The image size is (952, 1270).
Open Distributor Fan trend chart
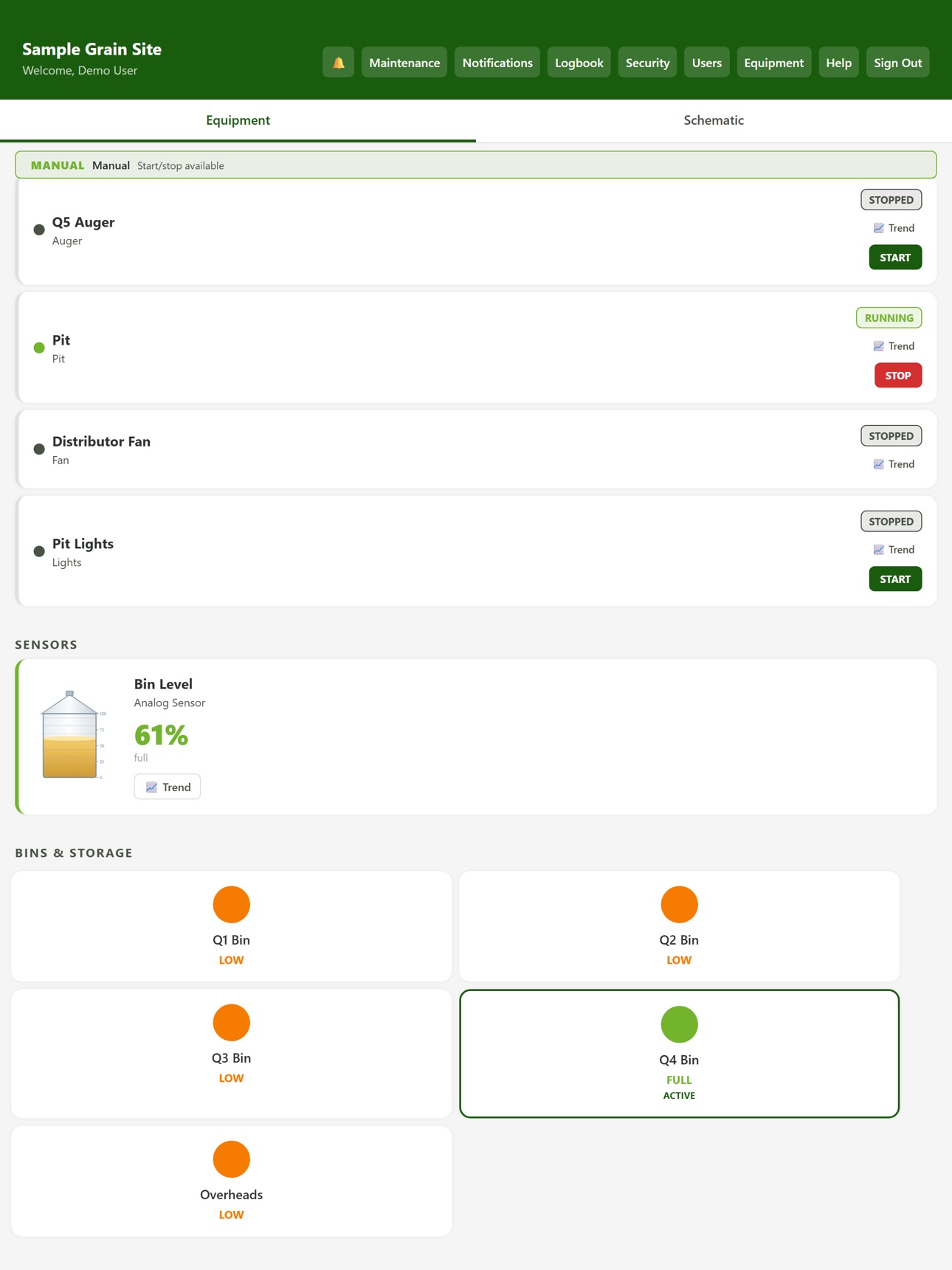pos(894,464)
